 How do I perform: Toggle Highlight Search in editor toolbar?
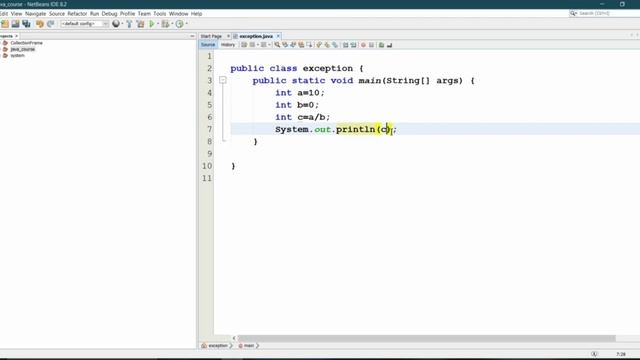301,45
